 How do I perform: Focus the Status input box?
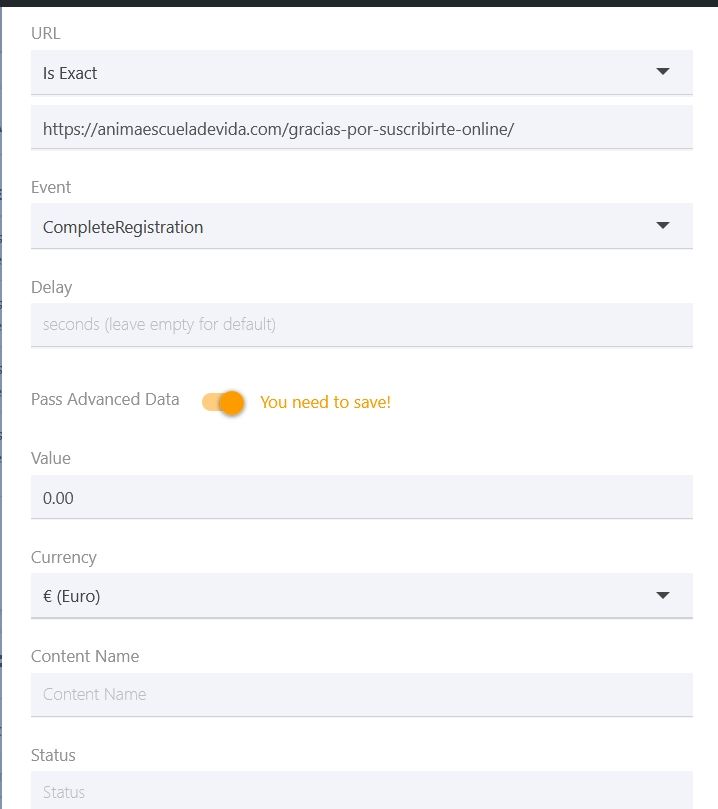pyautogui.click(x=362, y=790)
